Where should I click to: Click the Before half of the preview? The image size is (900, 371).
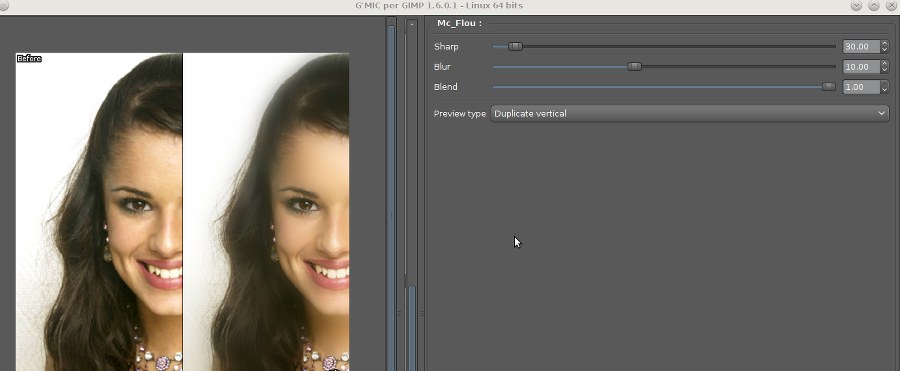tap(99, 212)
